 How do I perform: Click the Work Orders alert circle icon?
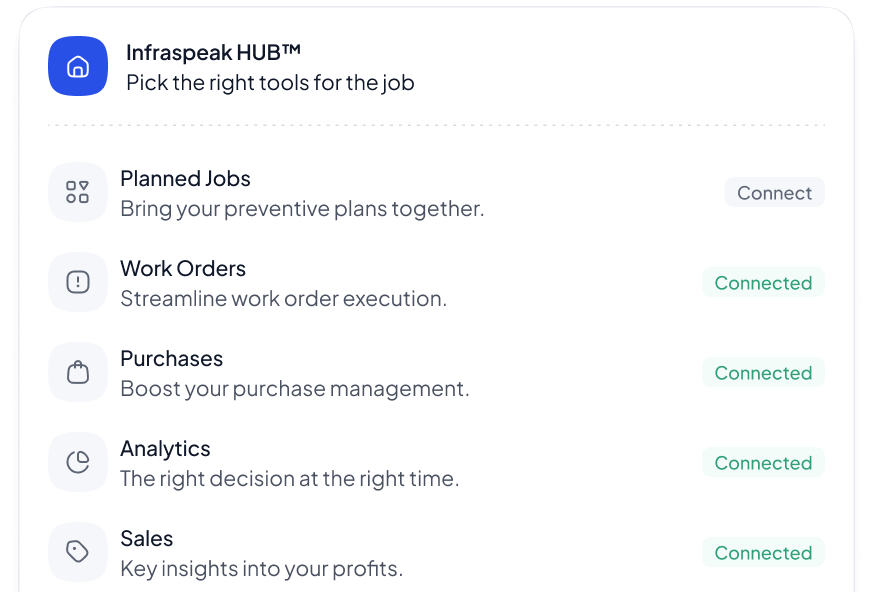point(77,281)
